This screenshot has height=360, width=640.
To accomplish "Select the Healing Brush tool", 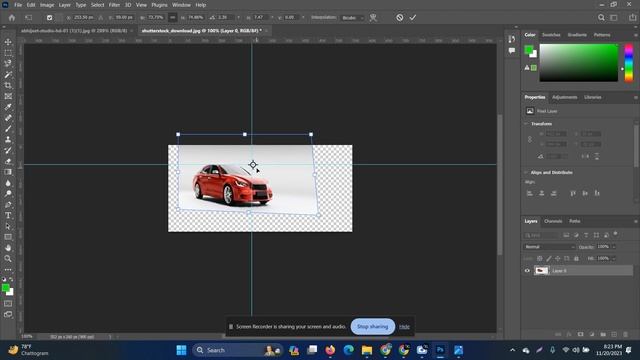I will 8,118.
